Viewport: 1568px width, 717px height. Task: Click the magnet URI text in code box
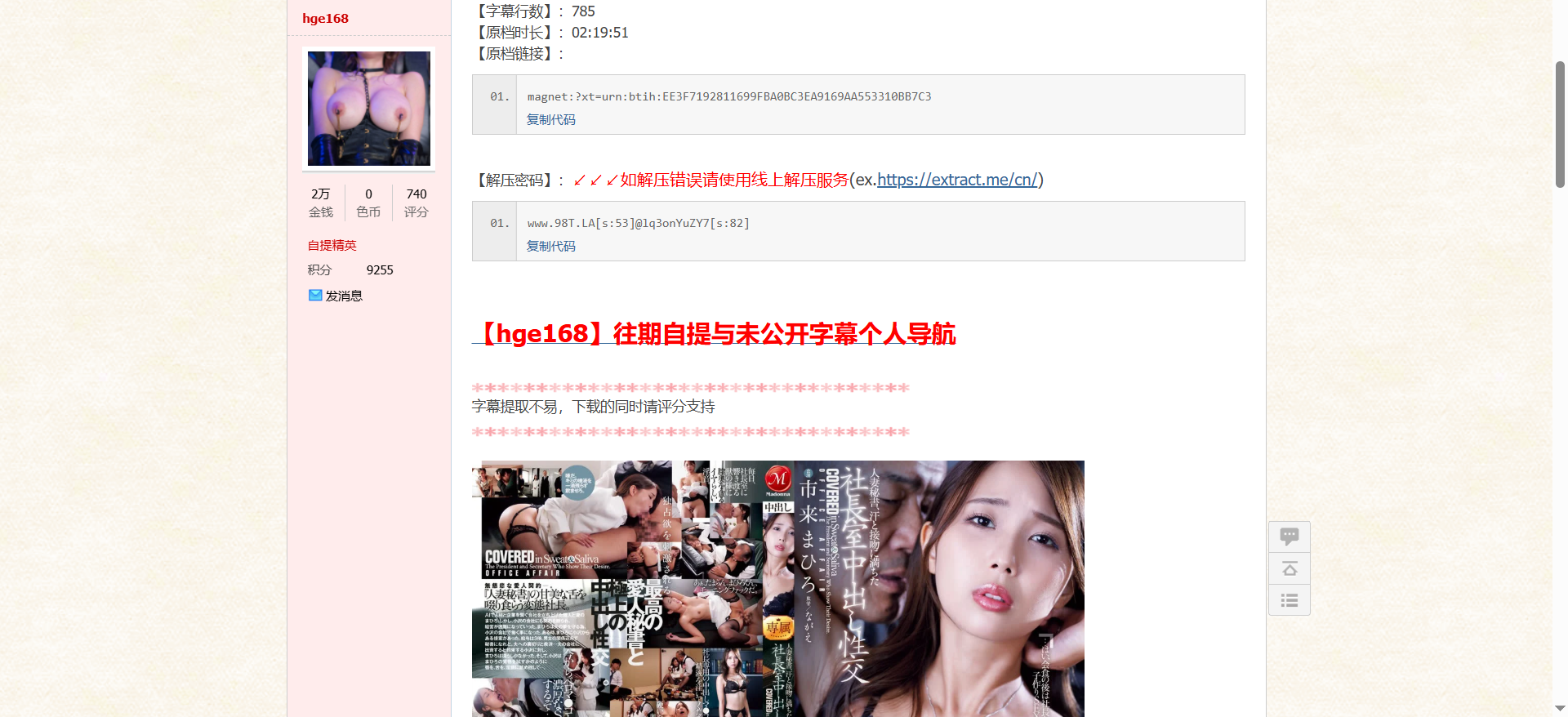tap(729, 96)
